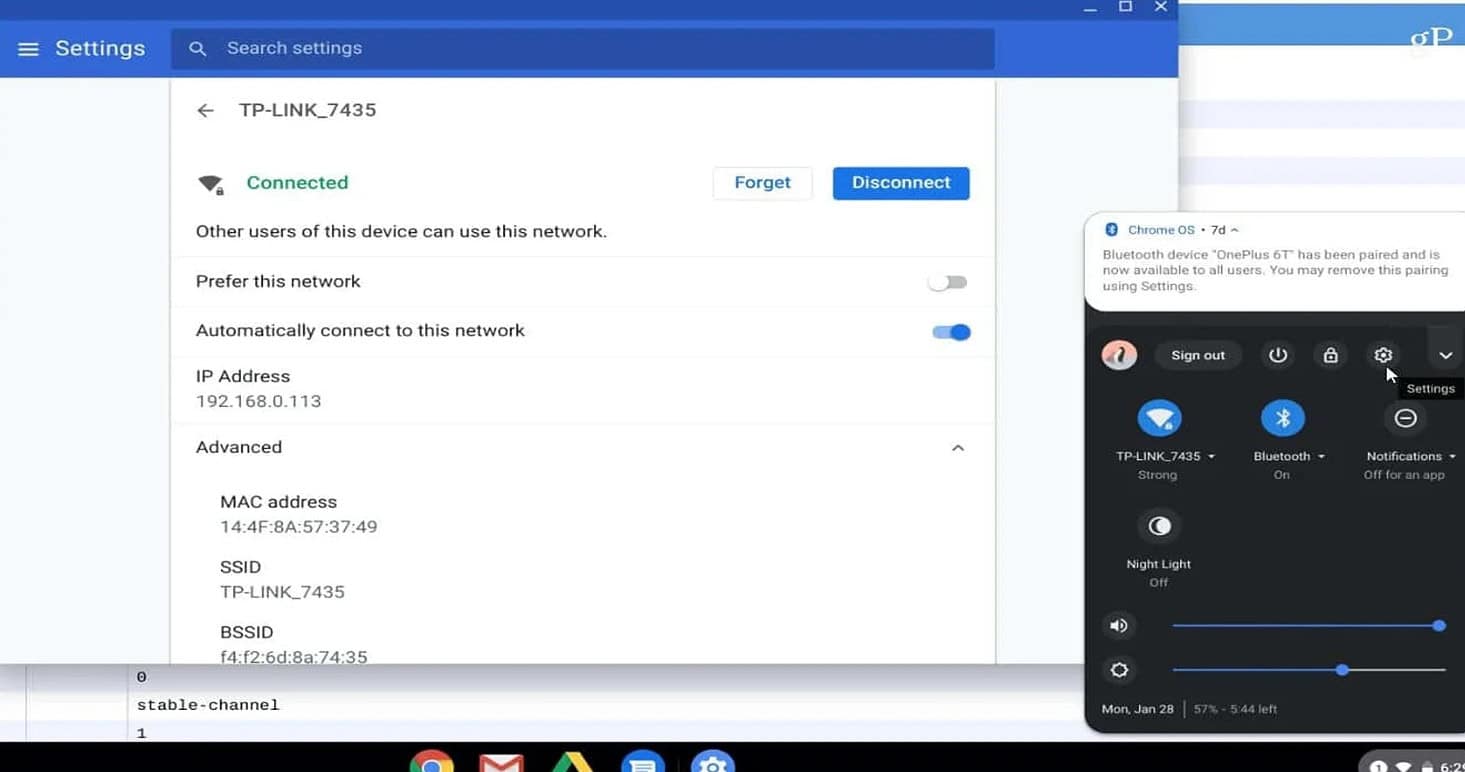Toggle Prefer this network switch

coord(948,283)
